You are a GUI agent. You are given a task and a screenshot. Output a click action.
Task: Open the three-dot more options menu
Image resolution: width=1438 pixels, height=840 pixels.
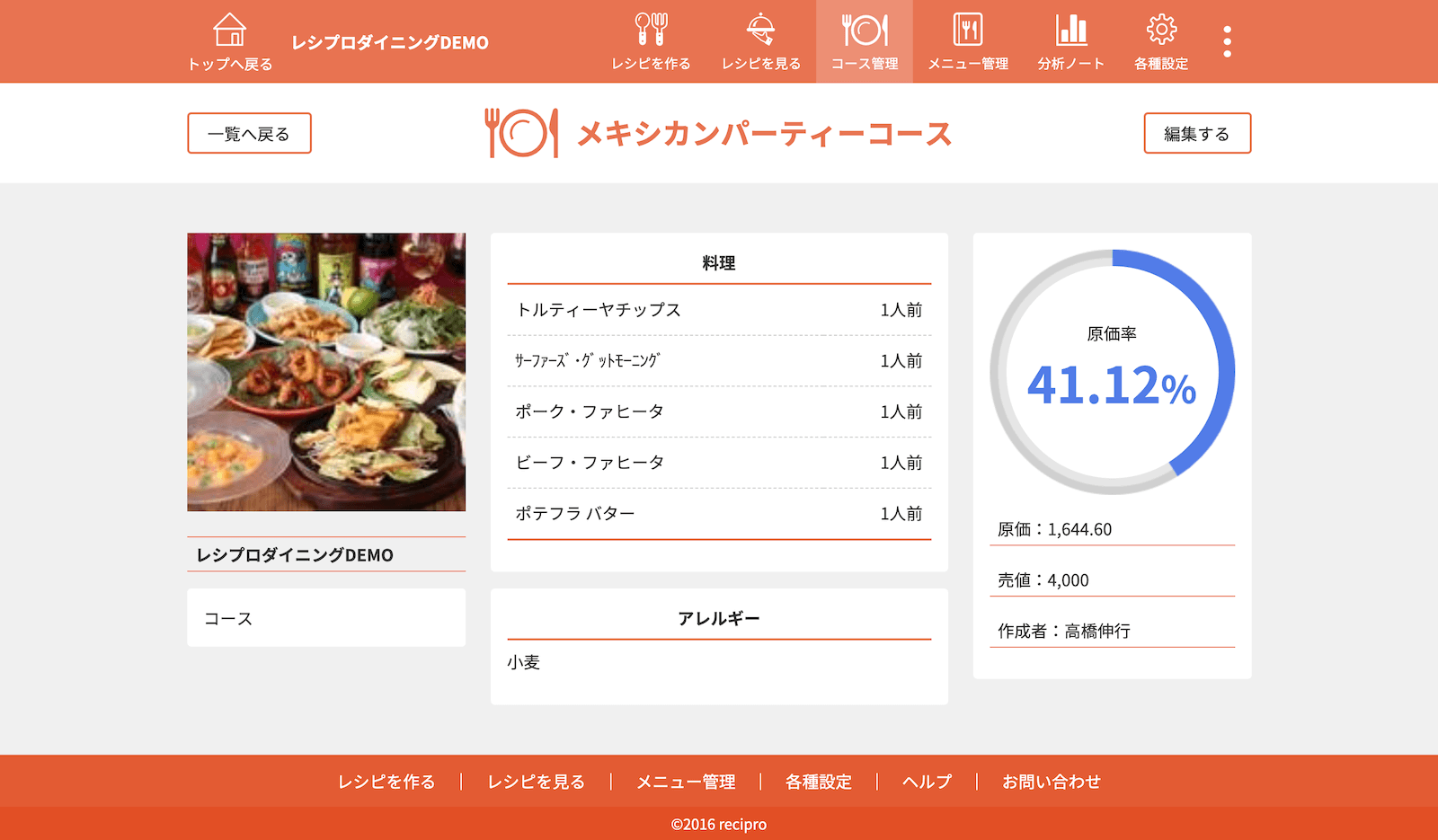(1227, 41)
